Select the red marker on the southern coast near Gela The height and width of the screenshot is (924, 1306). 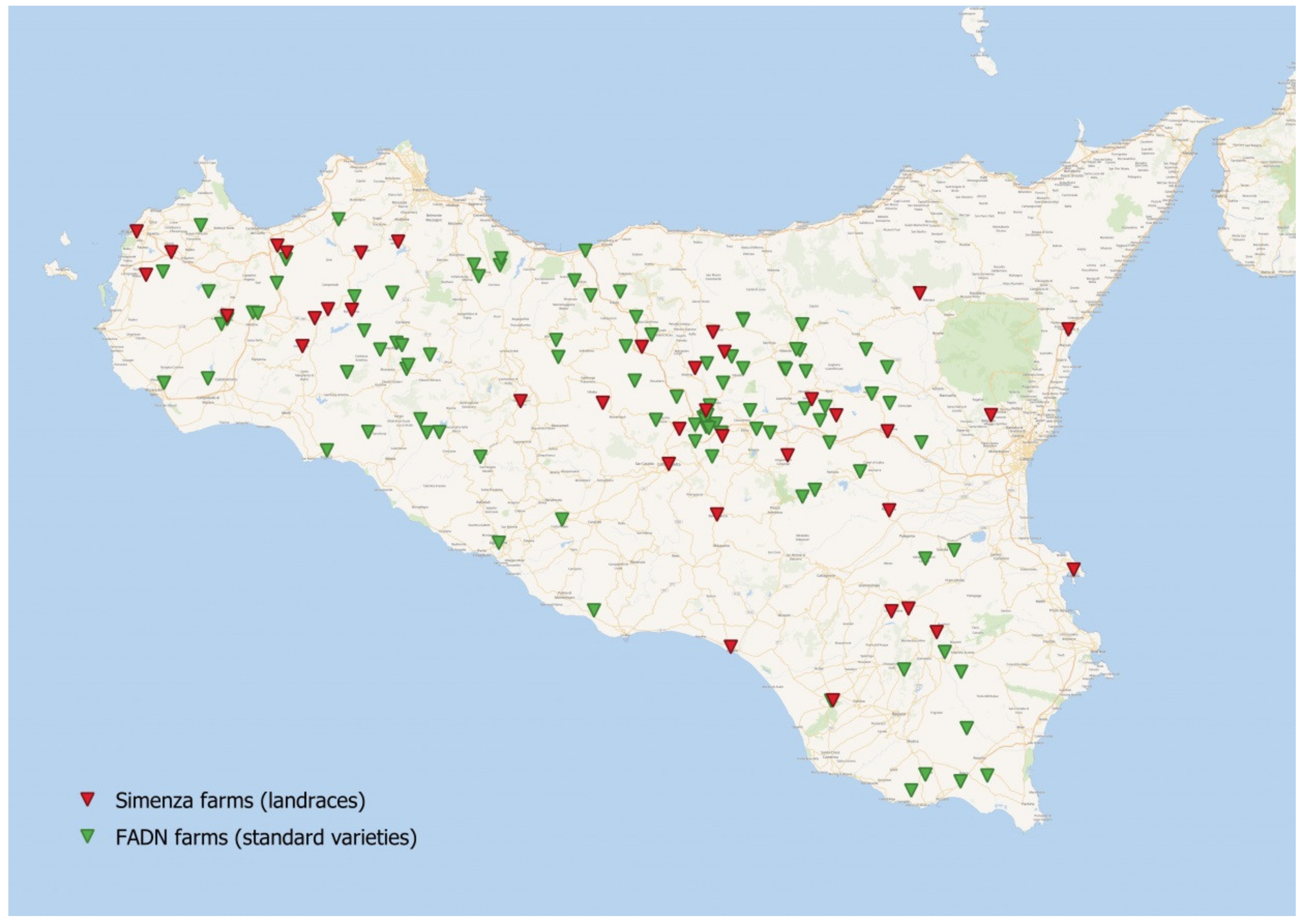[730, 645]
